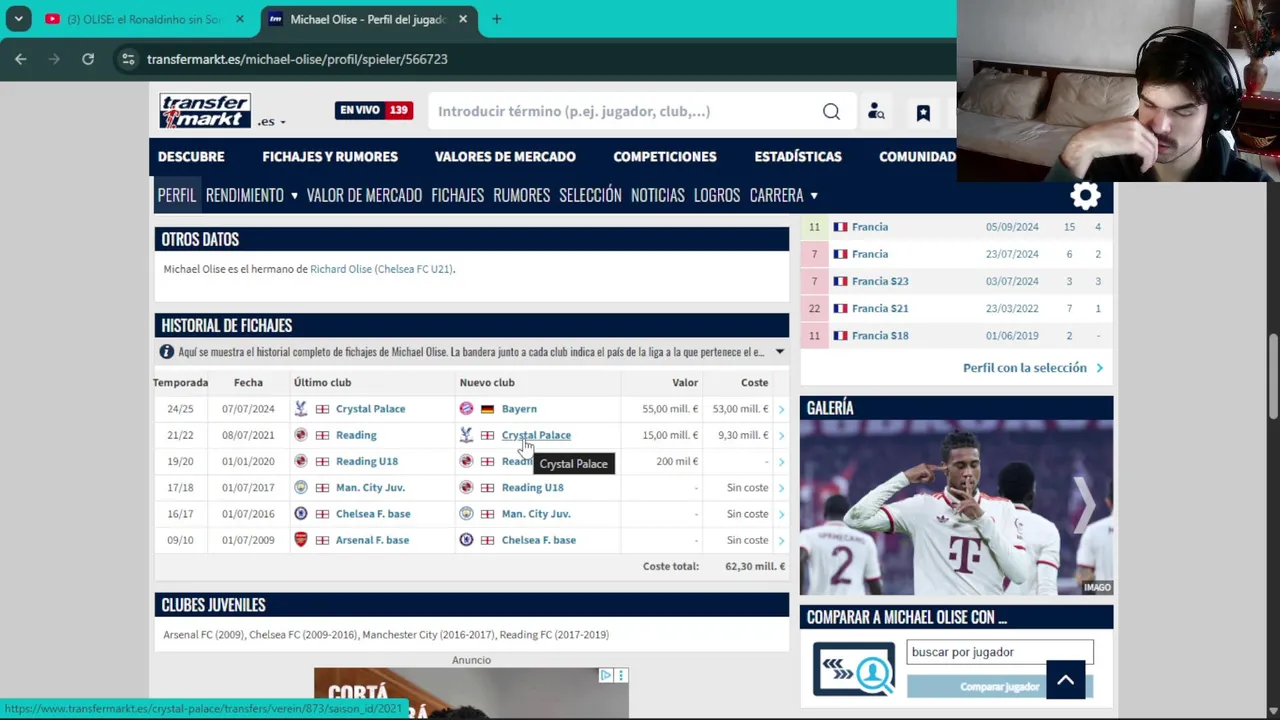Viewport: 1280px width, 720px height.
Task: Open transfer details arrow for 17/18 row
Action: coord(781,488)
